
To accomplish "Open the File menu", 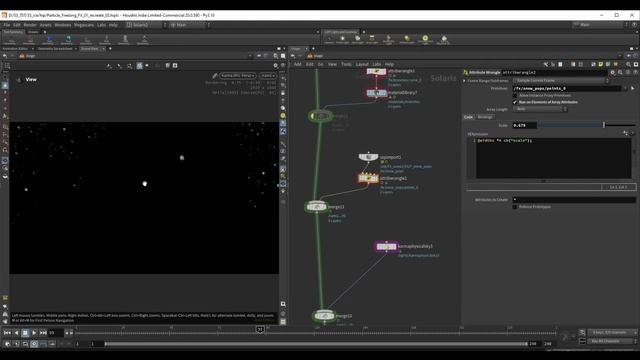I will (x=7, y=25).
